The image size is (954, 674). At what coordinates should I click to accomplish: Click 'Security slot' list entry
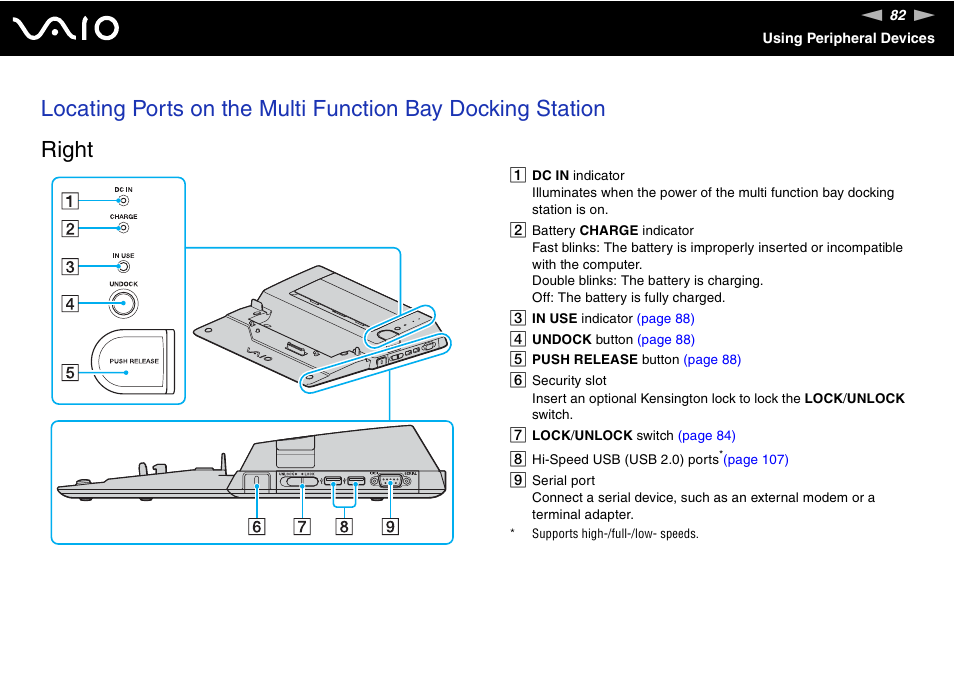click(569, 381)
